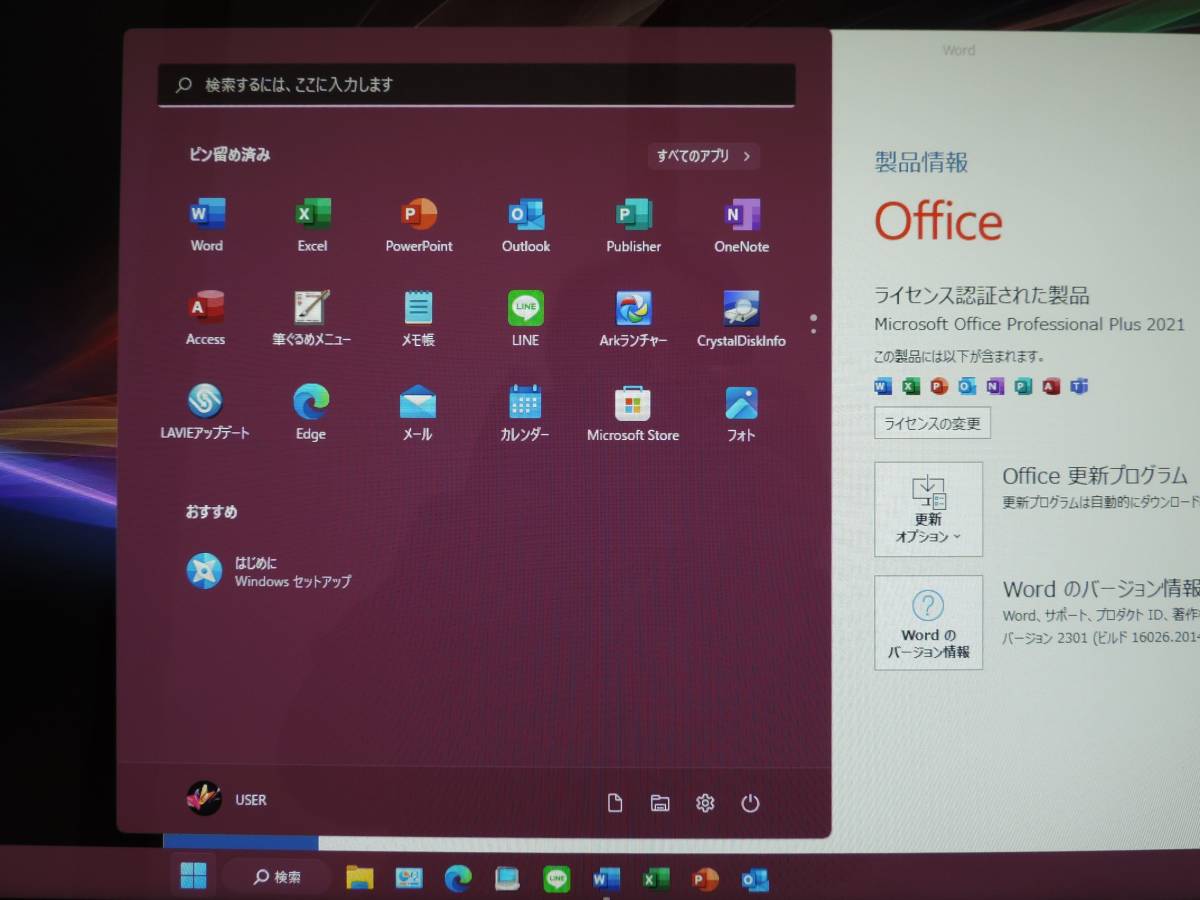1200x900 pixels.
Task: Open Documents icon in Start menu footer
Action: (615, 803)
